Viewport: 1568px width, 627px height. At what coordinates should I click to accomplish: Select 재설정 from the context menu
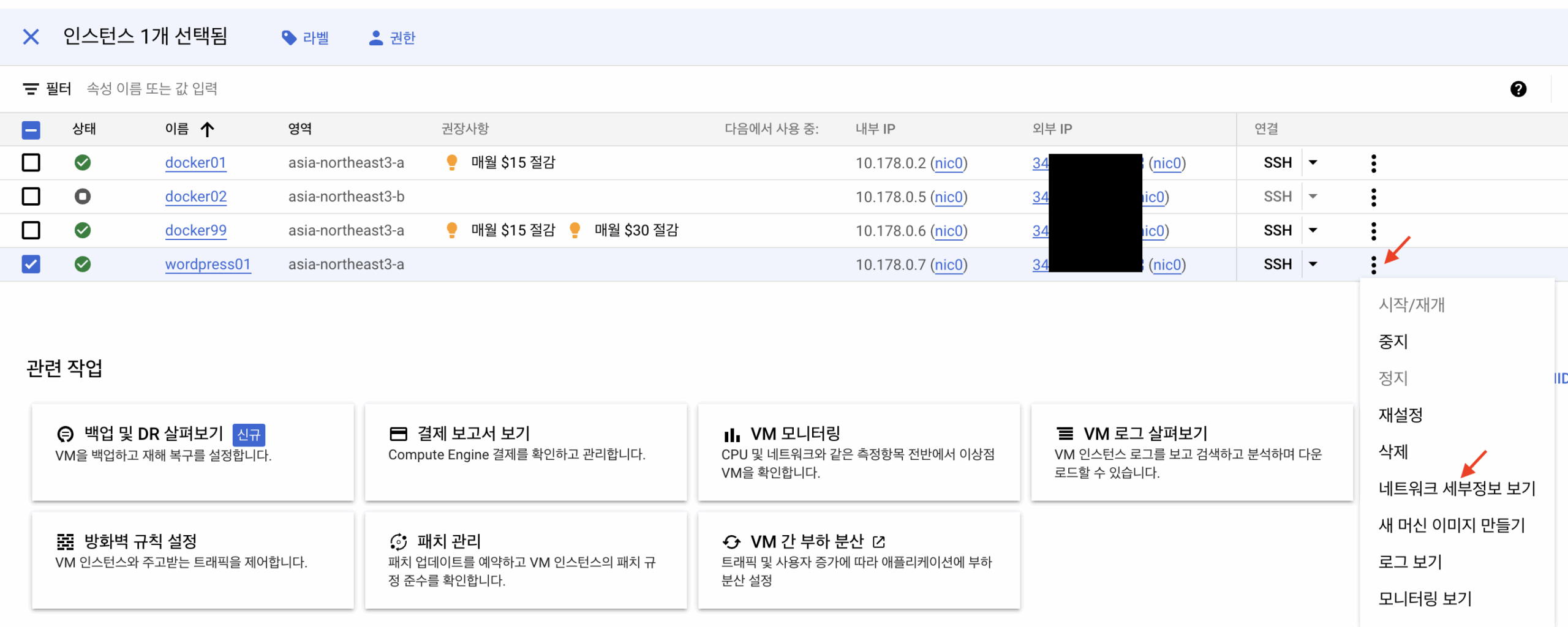click(1457, 415)
